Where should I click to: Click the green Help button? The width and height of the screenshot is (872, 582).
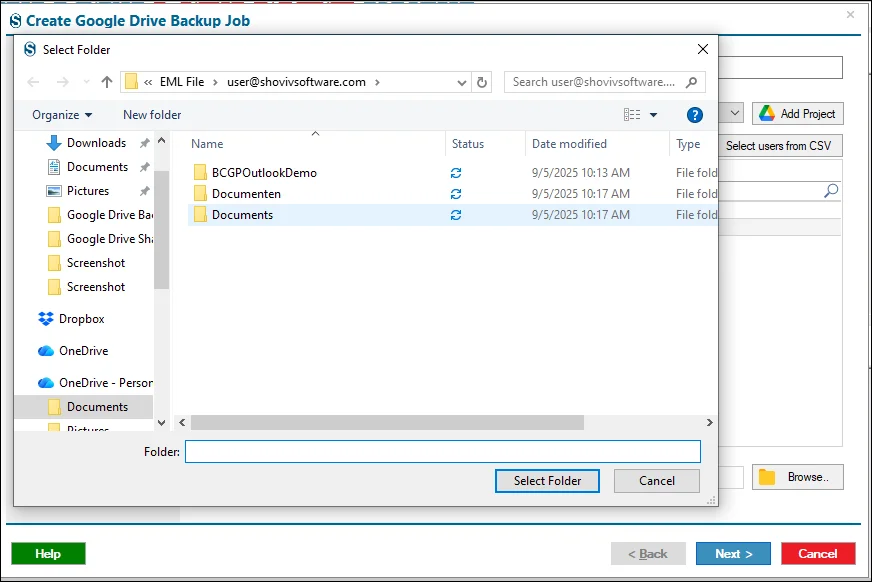click(x=48, y=554)
